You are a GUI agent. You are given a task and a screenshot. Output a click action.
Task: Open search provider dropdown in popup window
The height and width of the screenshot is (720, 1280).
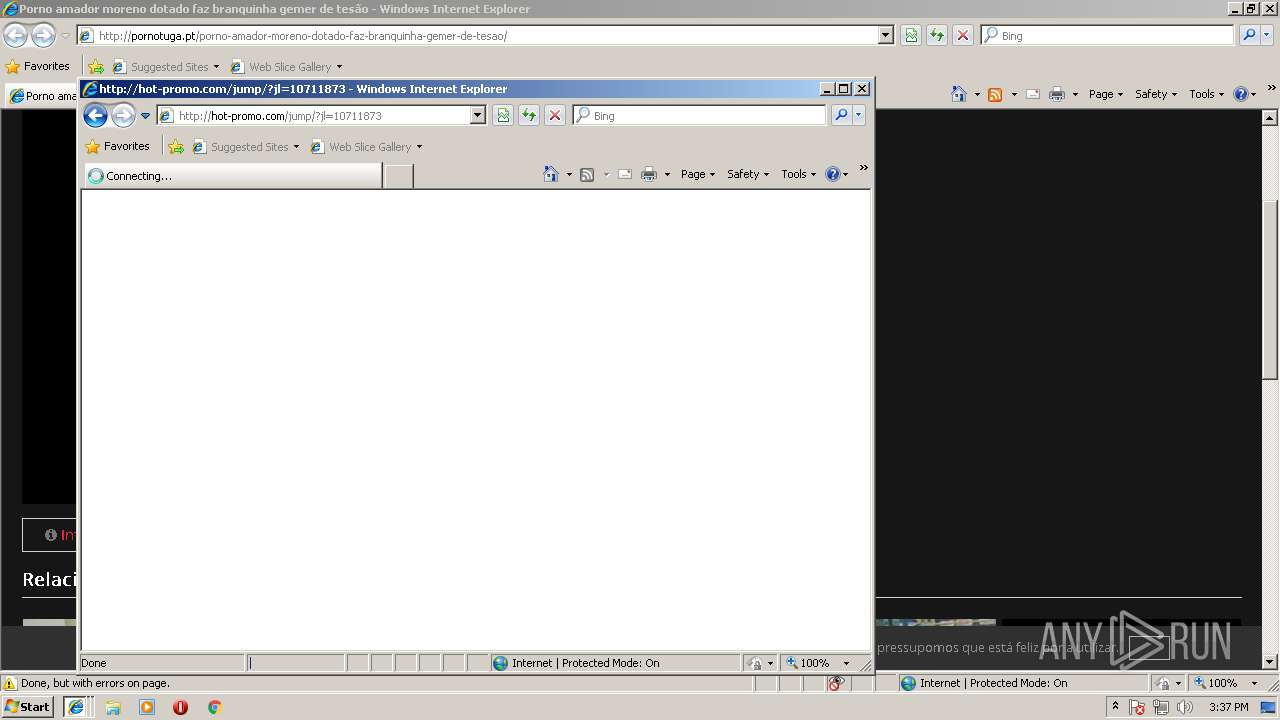coord(858,116)
